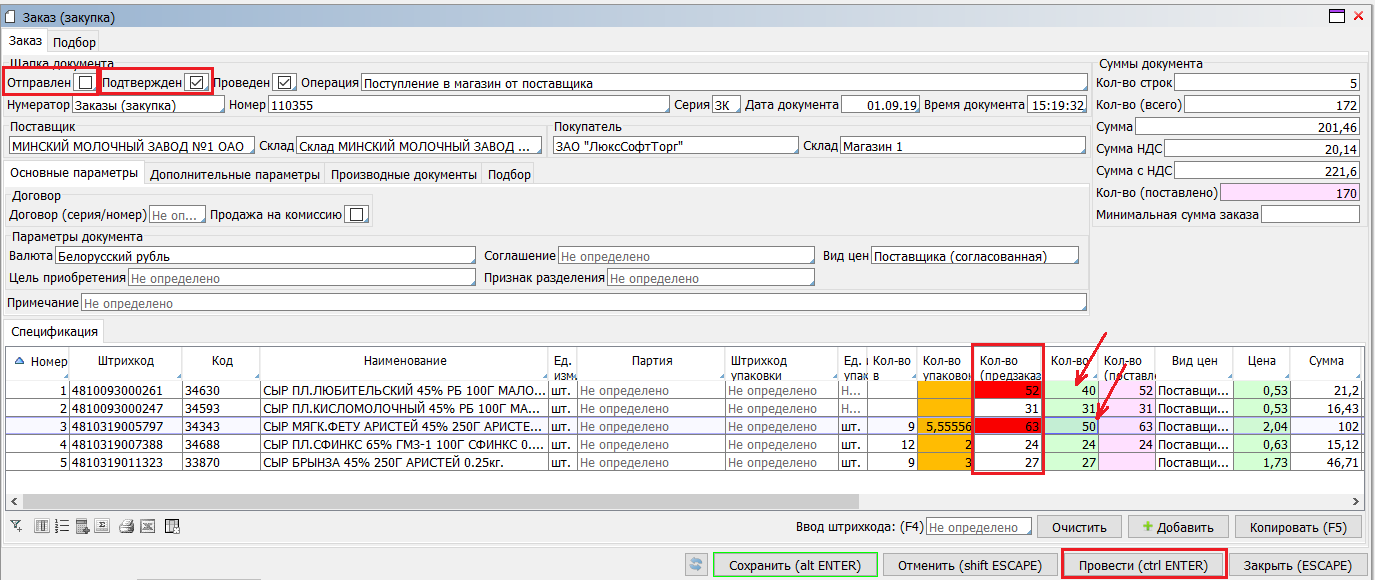Click the add filter funnel icon
The width and height of the screenshot is (1375, 580).
click(16, 527)
